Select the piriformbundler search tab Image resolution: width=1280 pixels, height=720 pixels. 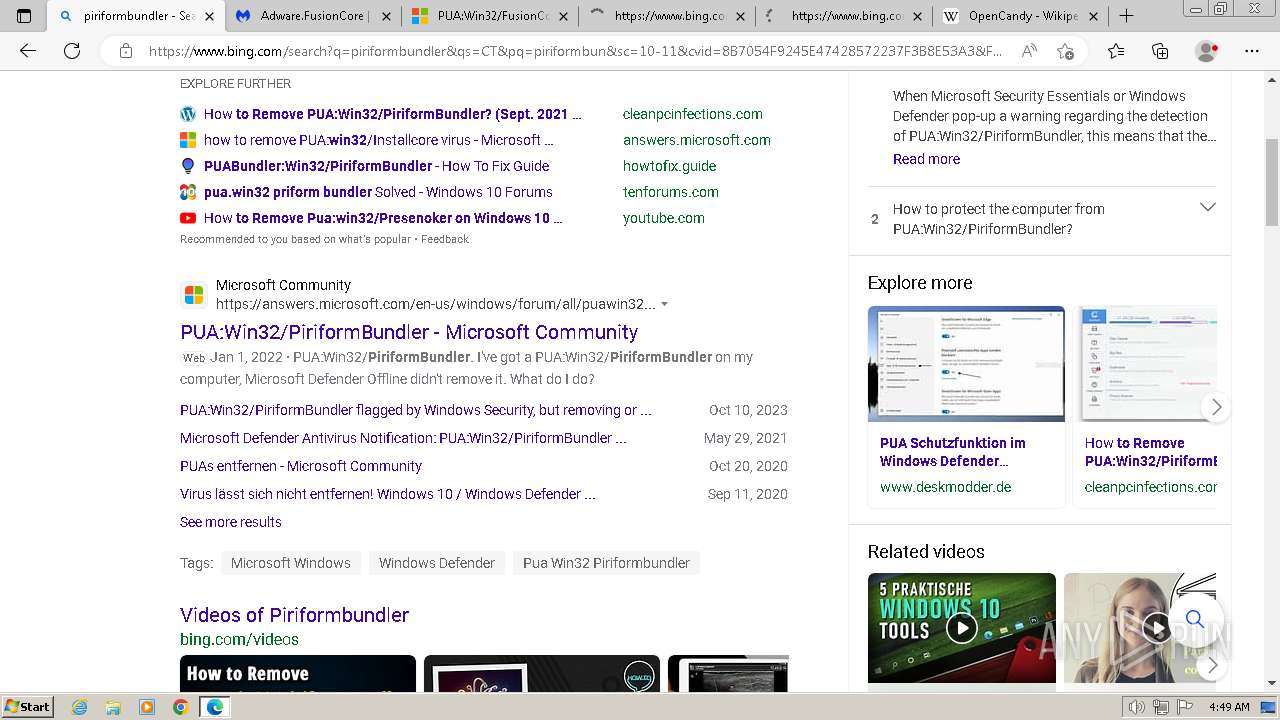[138, 16]
